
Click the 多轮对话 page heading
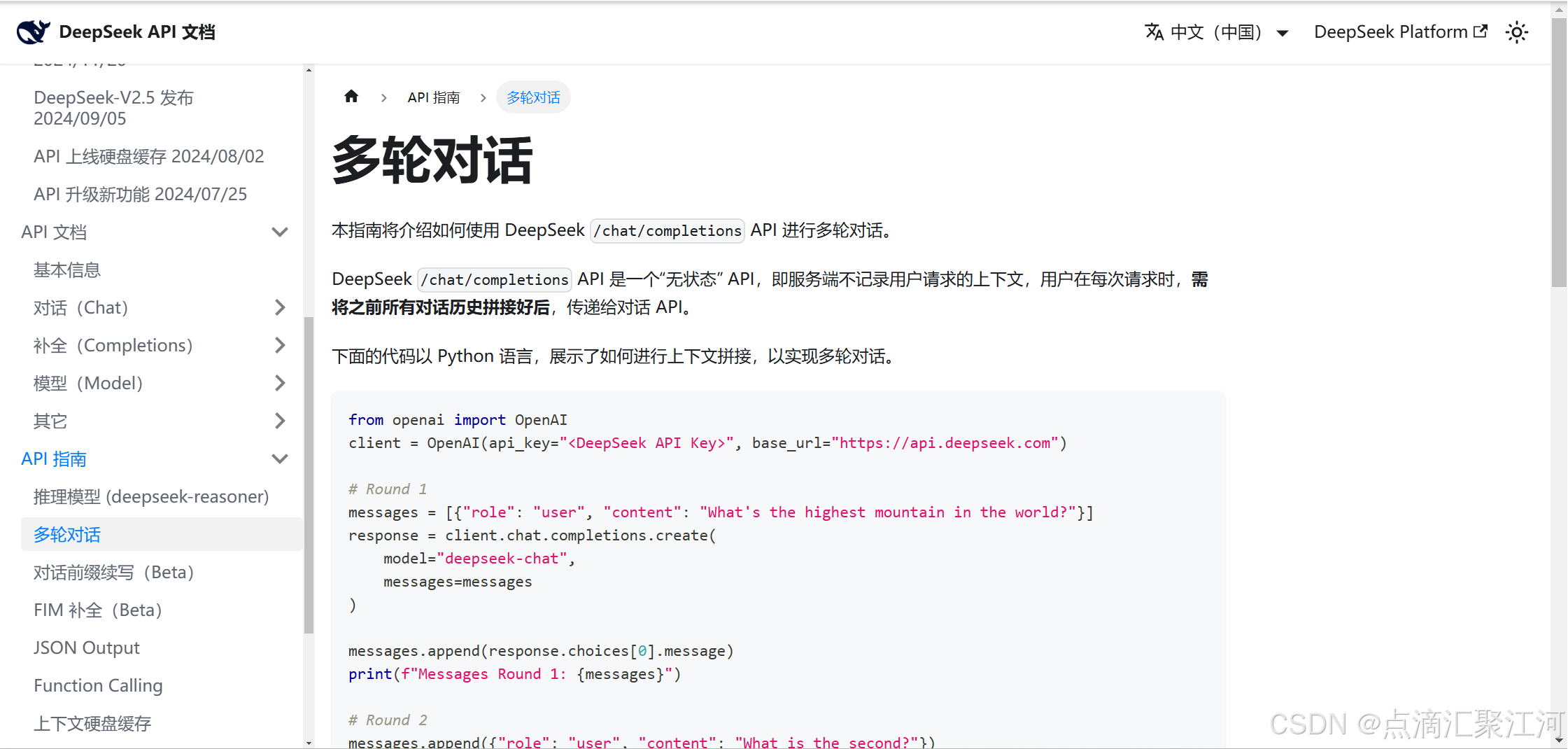click(432, 160)
